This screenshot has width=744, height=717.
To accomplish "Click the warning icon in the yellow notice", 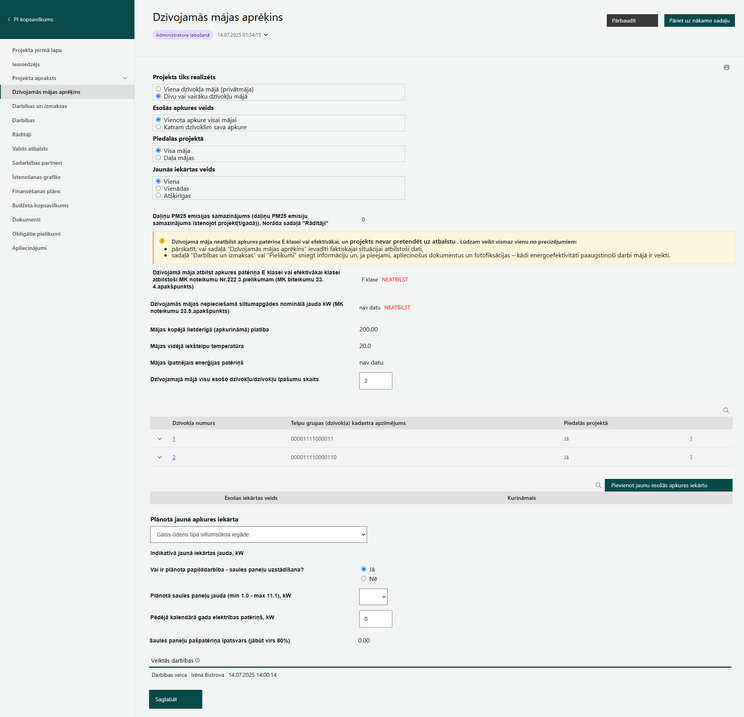I will click(162, 241).
